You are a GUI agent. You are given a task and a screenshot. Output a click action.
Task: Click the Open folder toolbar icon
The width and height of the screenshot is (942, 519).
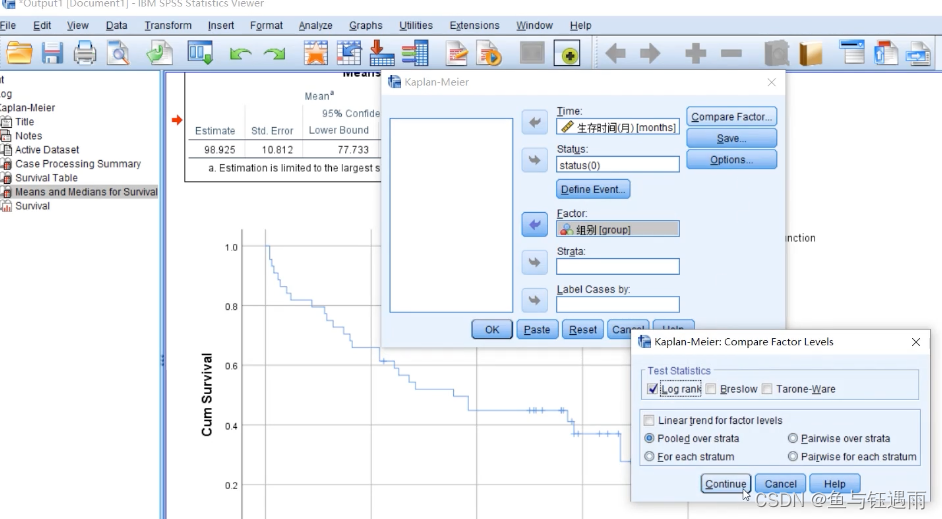point(19,53)
